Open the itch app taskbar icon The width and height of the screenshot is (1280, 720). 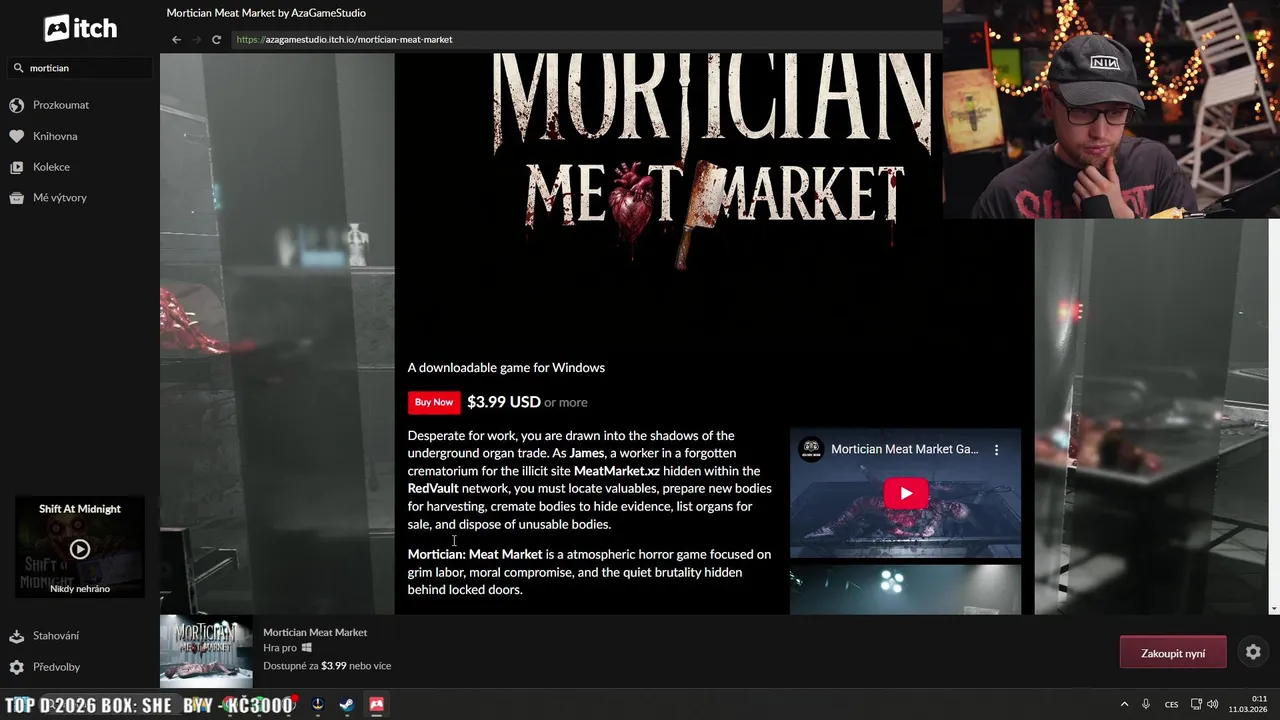(x=377, y=705)
